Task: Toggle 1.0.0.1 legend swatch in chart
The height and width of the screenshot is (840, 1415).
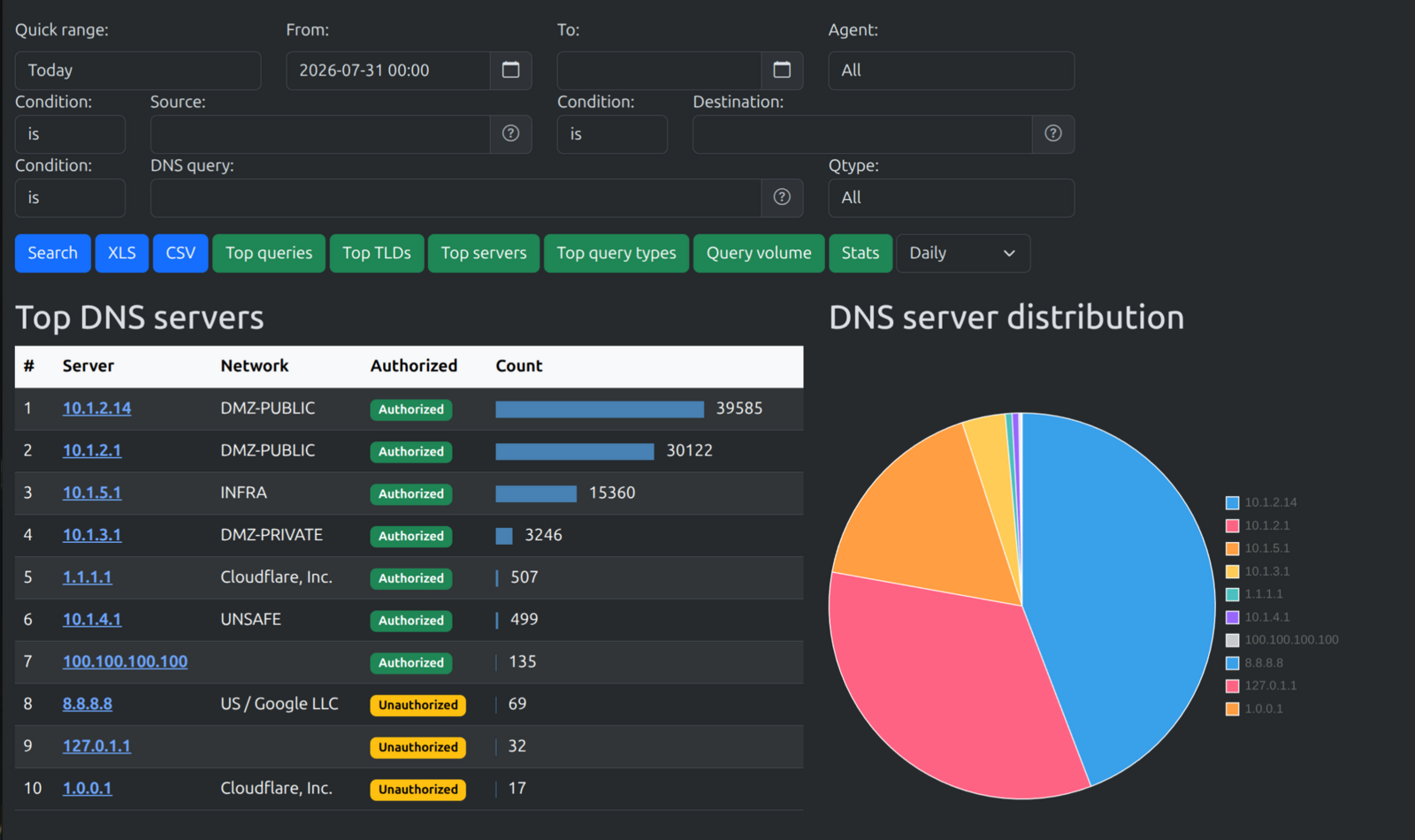Action: point(1232,708)
